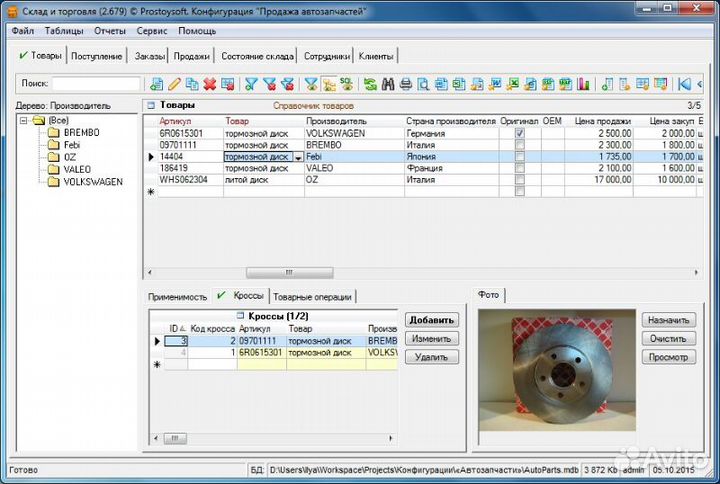720x484 pixels.
Task: Check Оригинал checkbox in BREMBO row
Action: coord(518,145)
